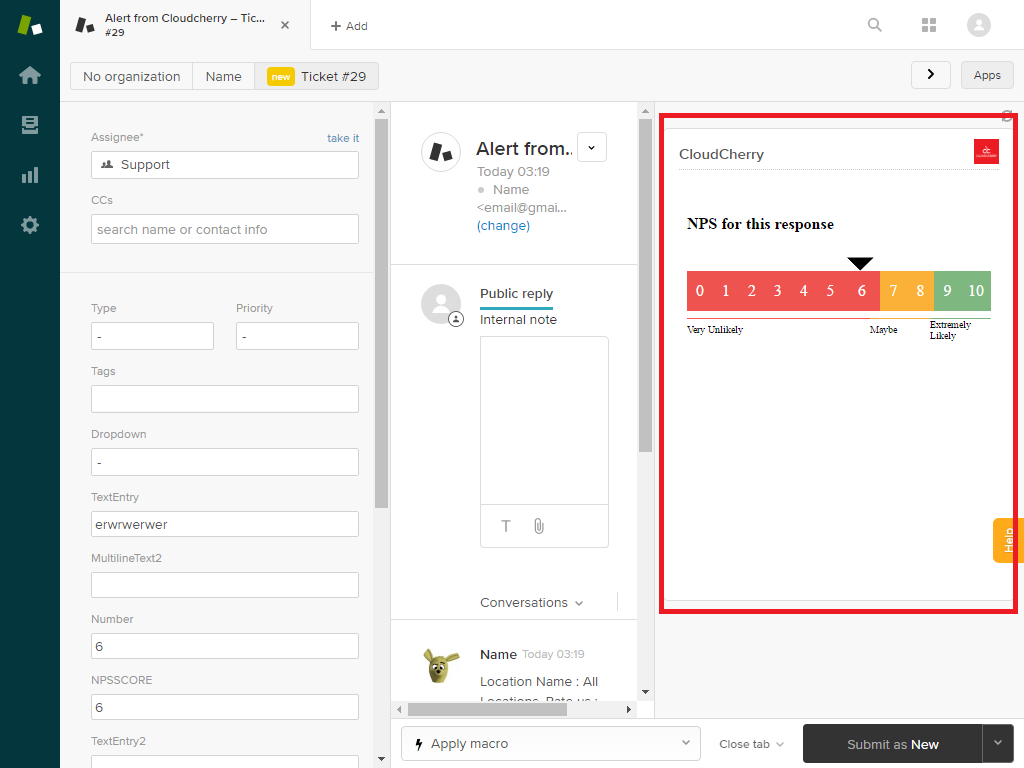Image resolution: width=1024 pixels, height=768 pixels.
Task: Click the attach file paperclip icon
Action: pos(539,526)
